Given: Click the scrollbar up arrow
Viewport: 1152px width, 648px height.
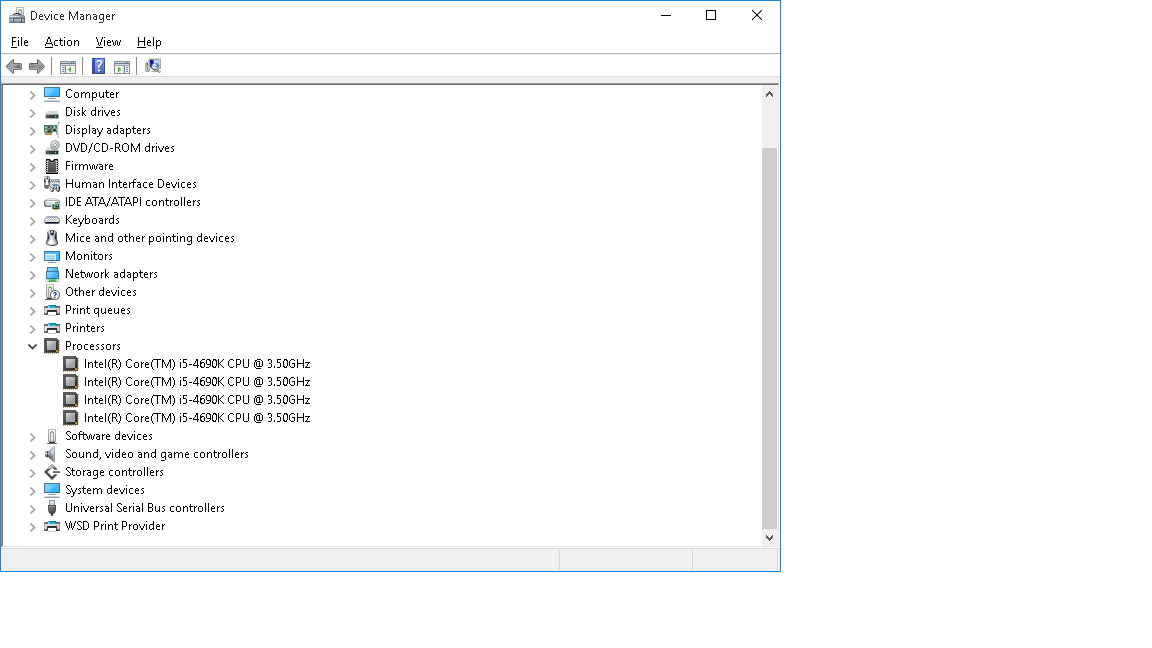Looking at the screenshot, I should [x=769, y=94].
